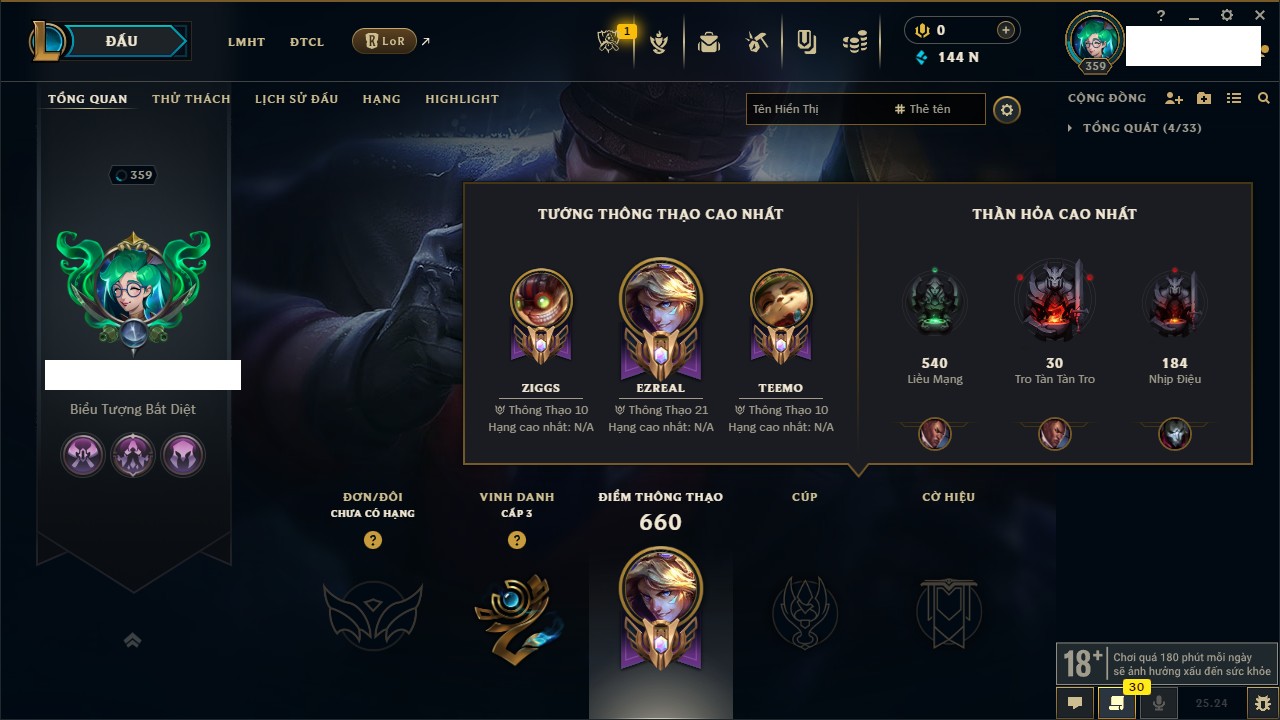Click the plus button to buy RP
1280x720 pixels.
click(1006, 30)
